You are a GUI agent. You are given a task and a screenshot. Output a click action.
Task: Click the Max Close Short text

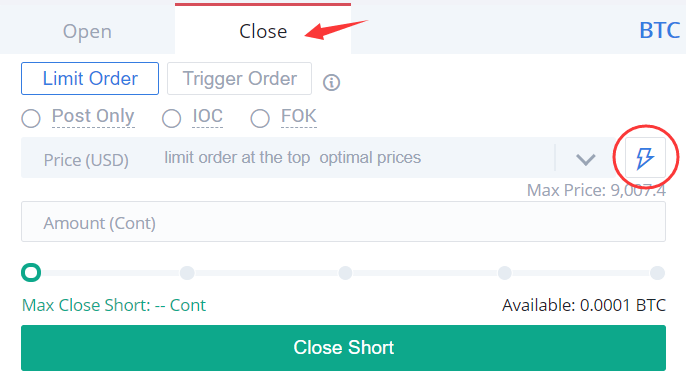(114, 305)
